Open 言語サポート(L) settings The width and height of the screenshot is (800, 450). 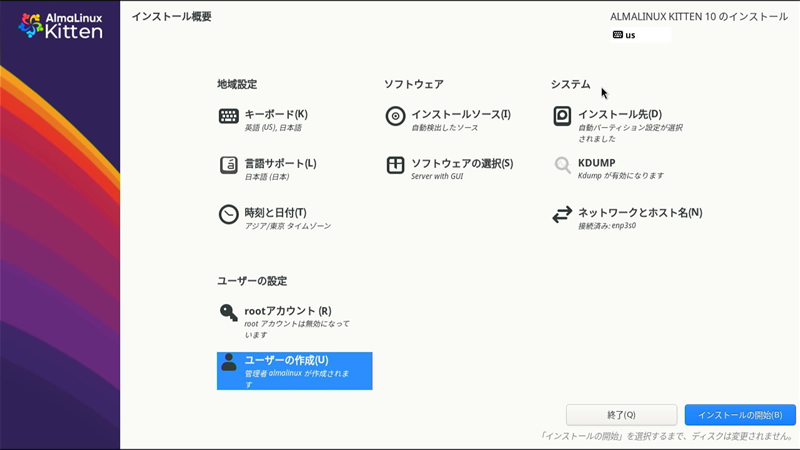280,163
